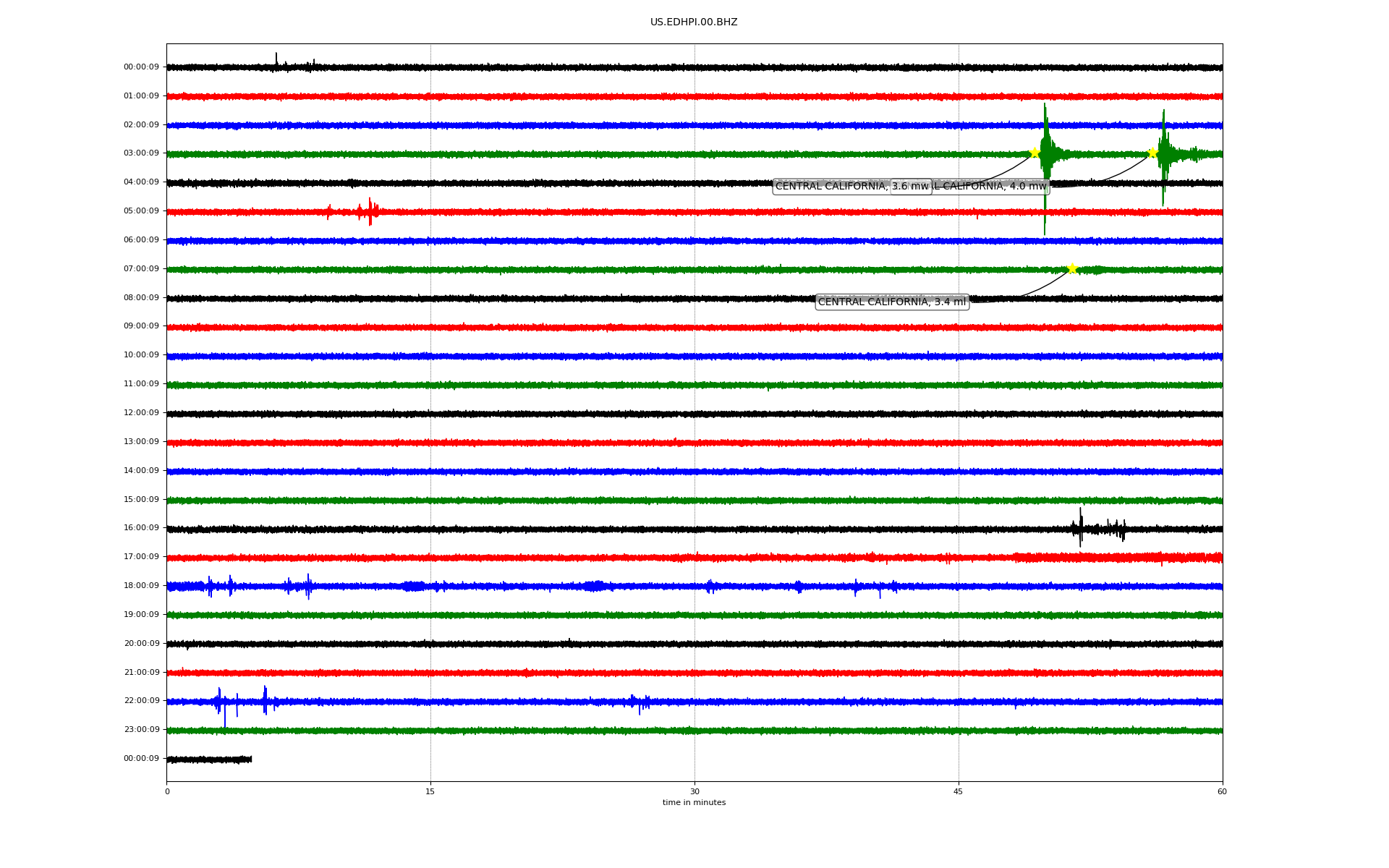This screenshot has width=1389, height=868.
Task: Click the 60 tick on the minutes axis
Action: coord(1222,791)
